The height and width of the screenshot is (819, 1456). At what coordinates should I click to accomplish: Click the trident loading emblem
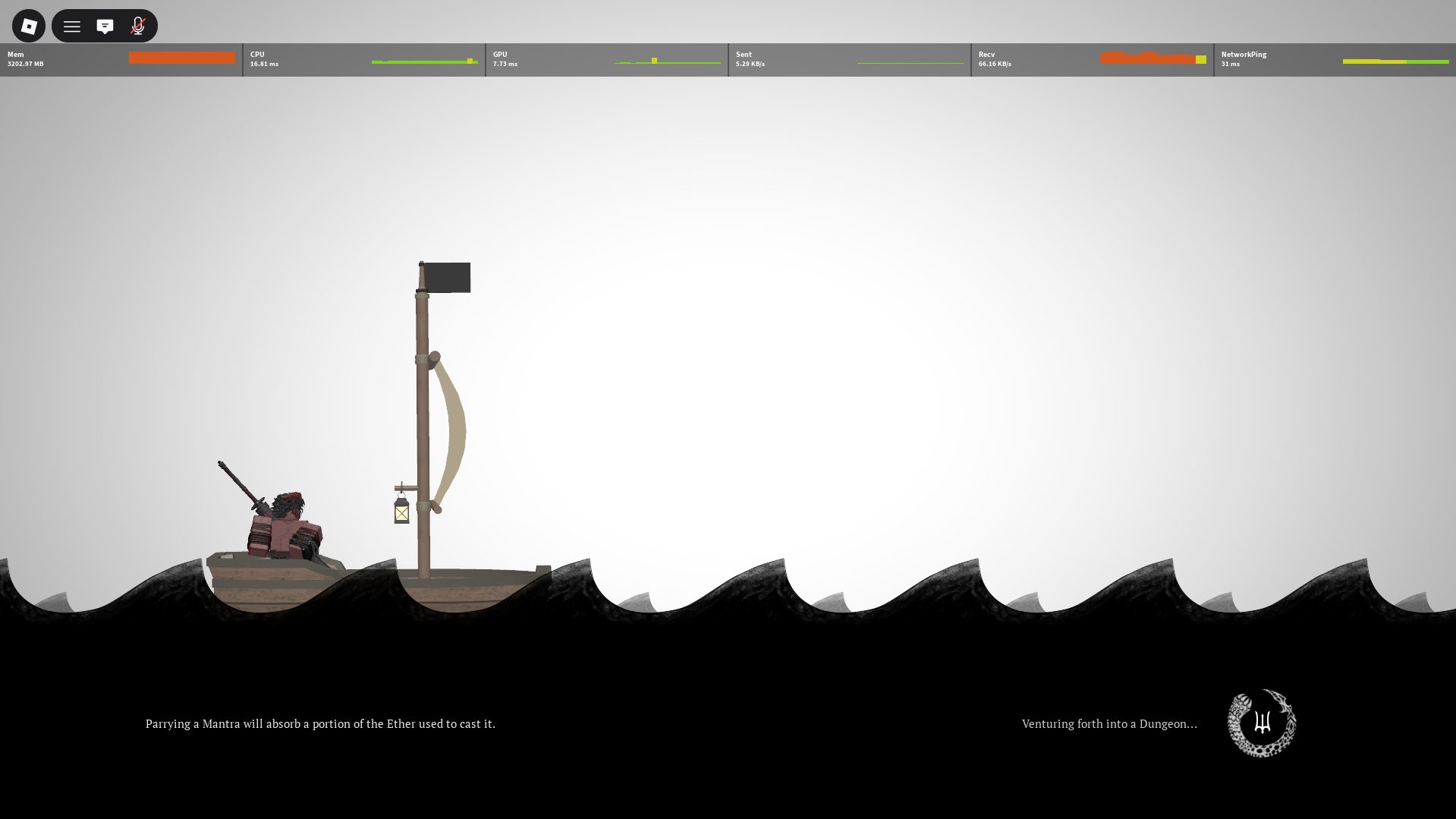coord(1262,723)
